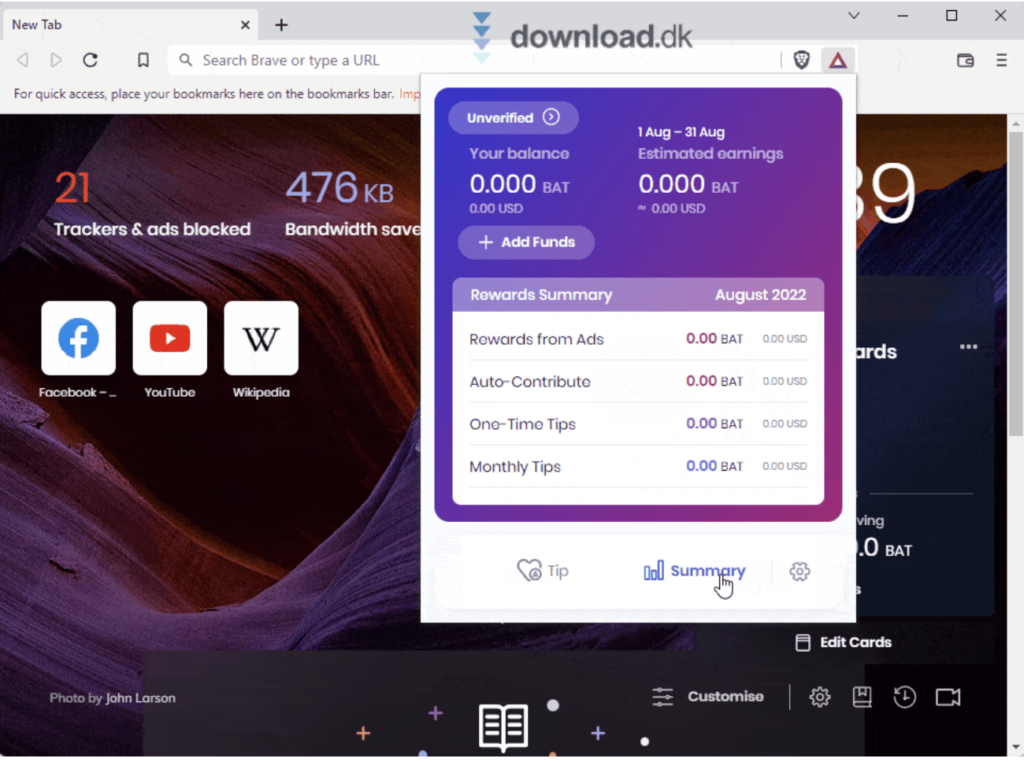Click the Add Funds button
Screen dimensions: 1024x762
pyautogui.click(x=525, y=242)
